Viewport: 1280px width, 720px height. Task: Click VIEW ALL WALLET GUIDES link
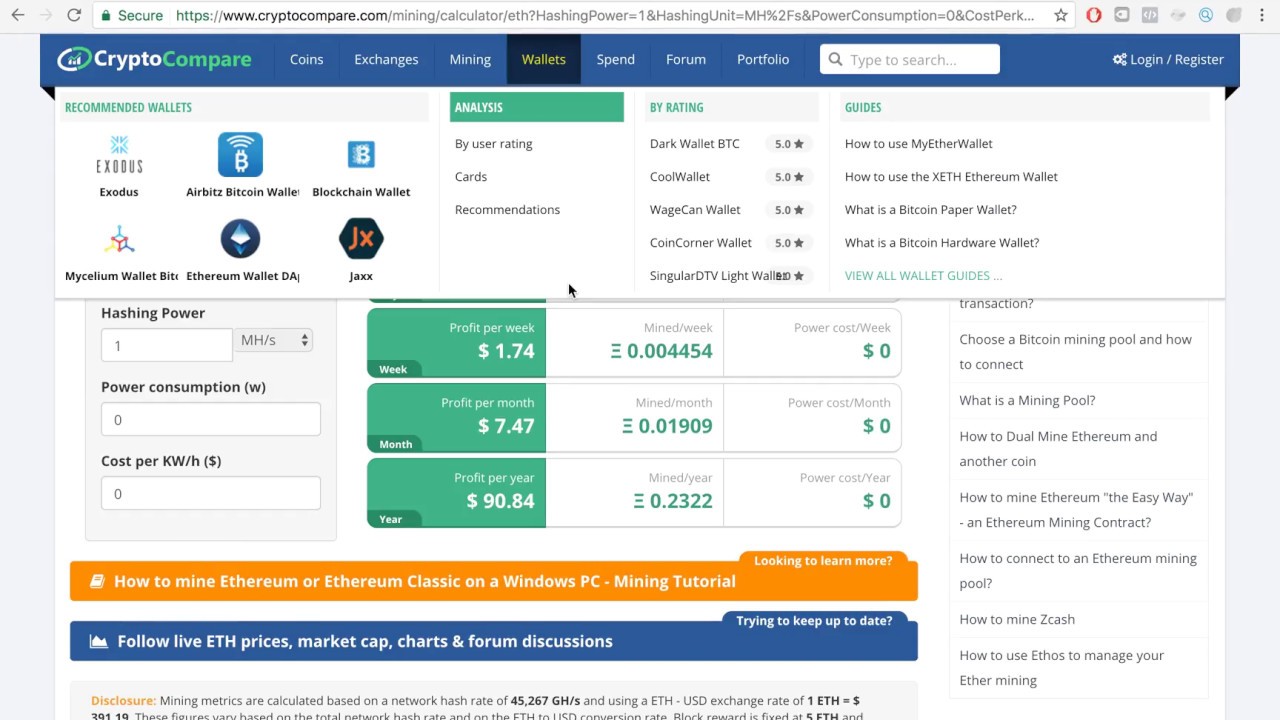pyautogui.click(x=923, y=275)
